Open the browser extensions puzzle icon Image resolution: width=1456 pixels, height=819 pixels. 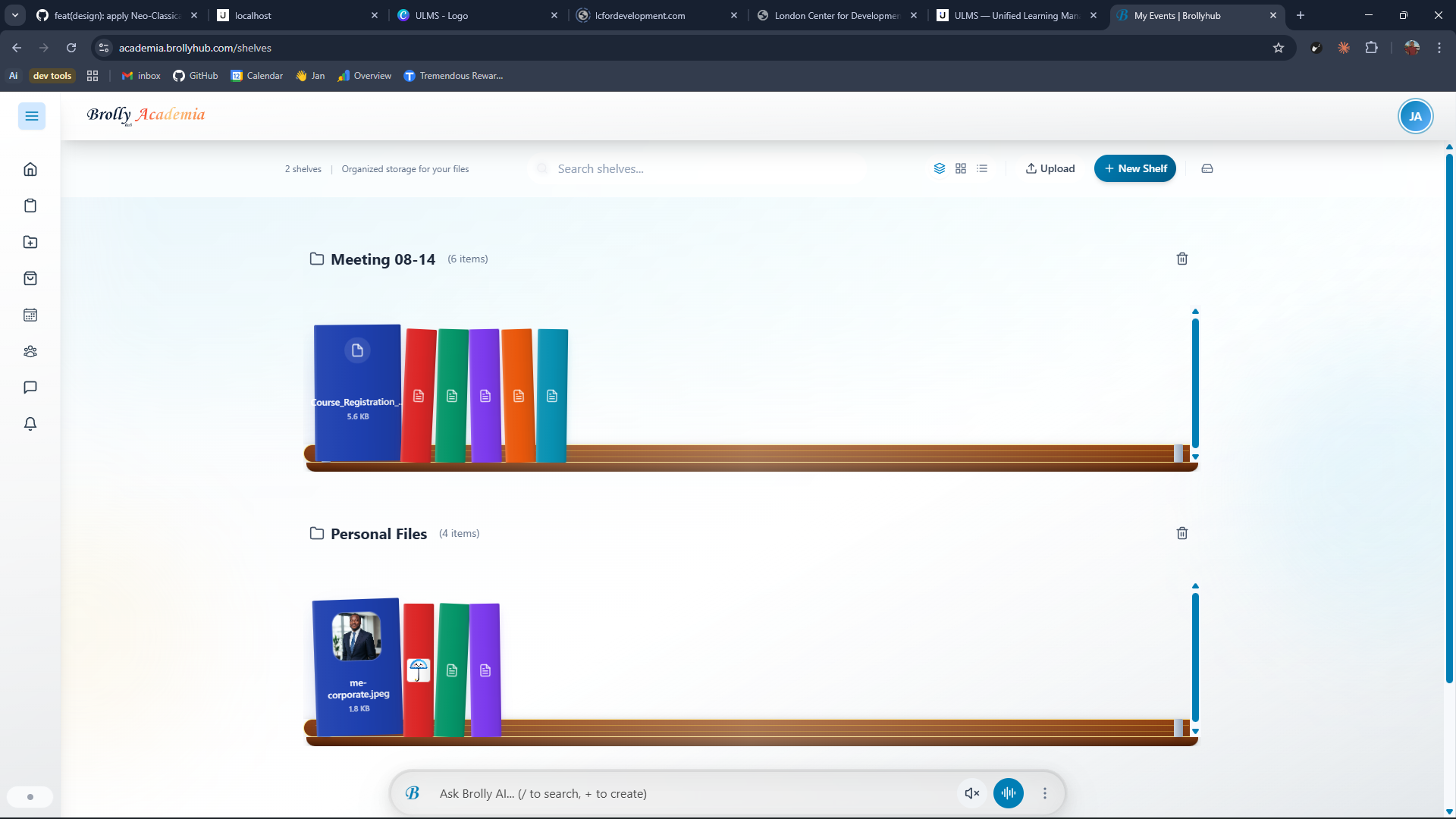(1371, 48)
